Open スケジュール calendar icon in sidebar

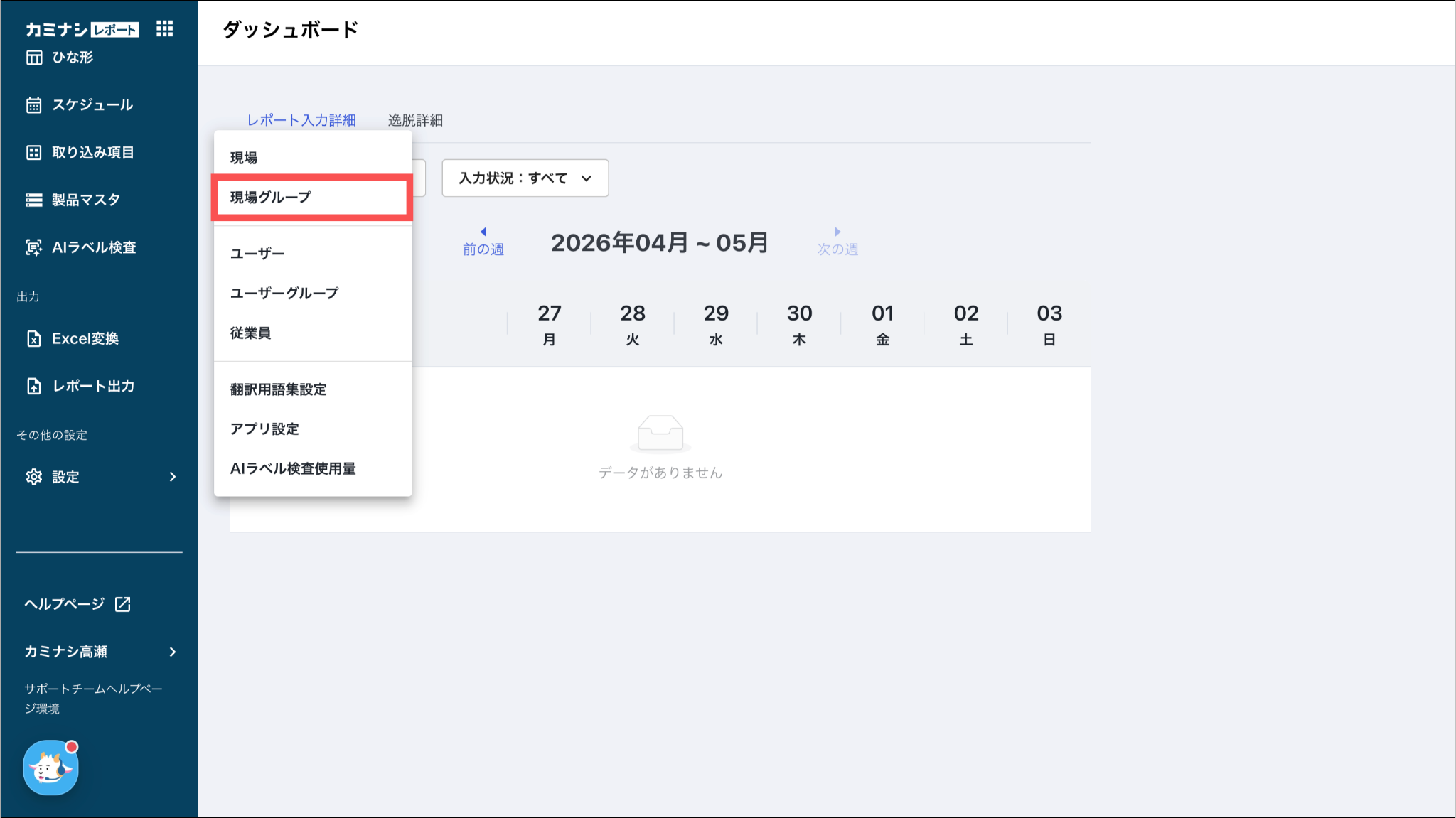[x=34, y=105]
